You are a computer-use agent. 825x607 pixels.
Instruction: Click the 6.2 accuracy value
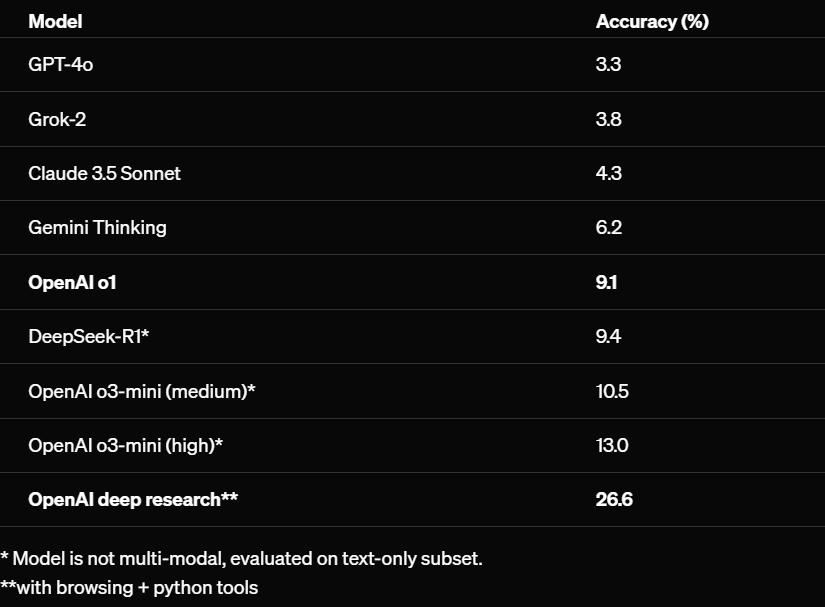click(x=608, y=227)
